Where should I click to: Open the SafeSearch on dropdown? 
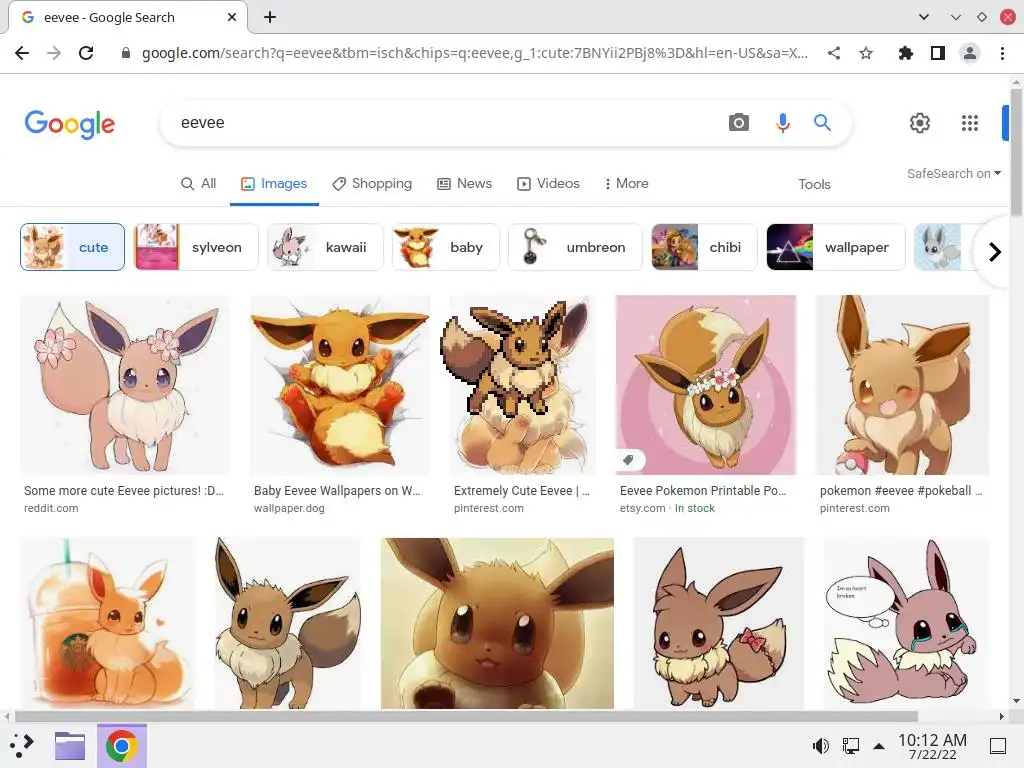tap(953, 173)
